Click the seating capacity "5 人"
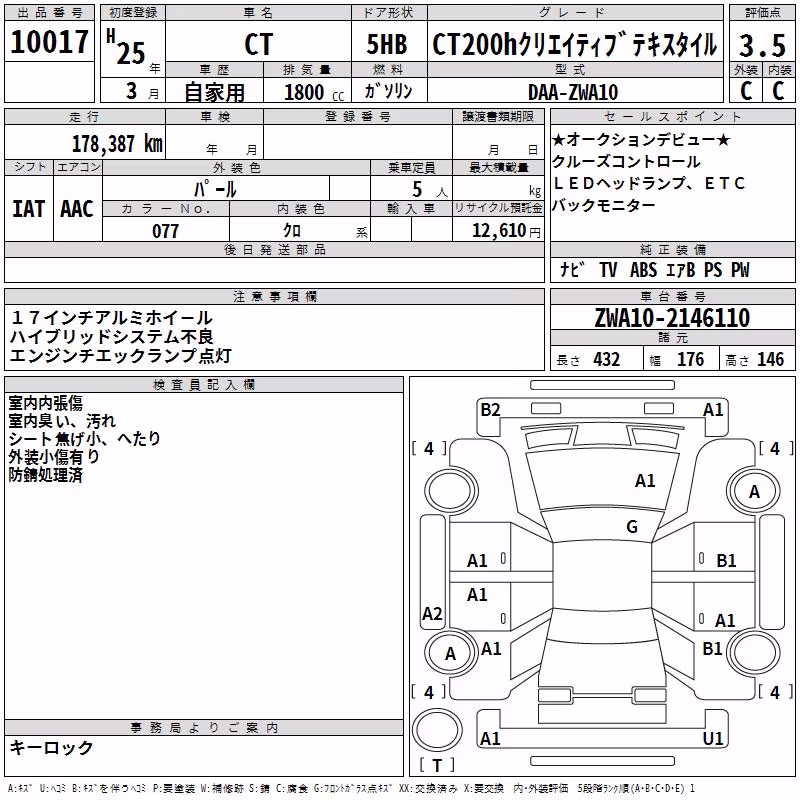 [x=430, y=189]
